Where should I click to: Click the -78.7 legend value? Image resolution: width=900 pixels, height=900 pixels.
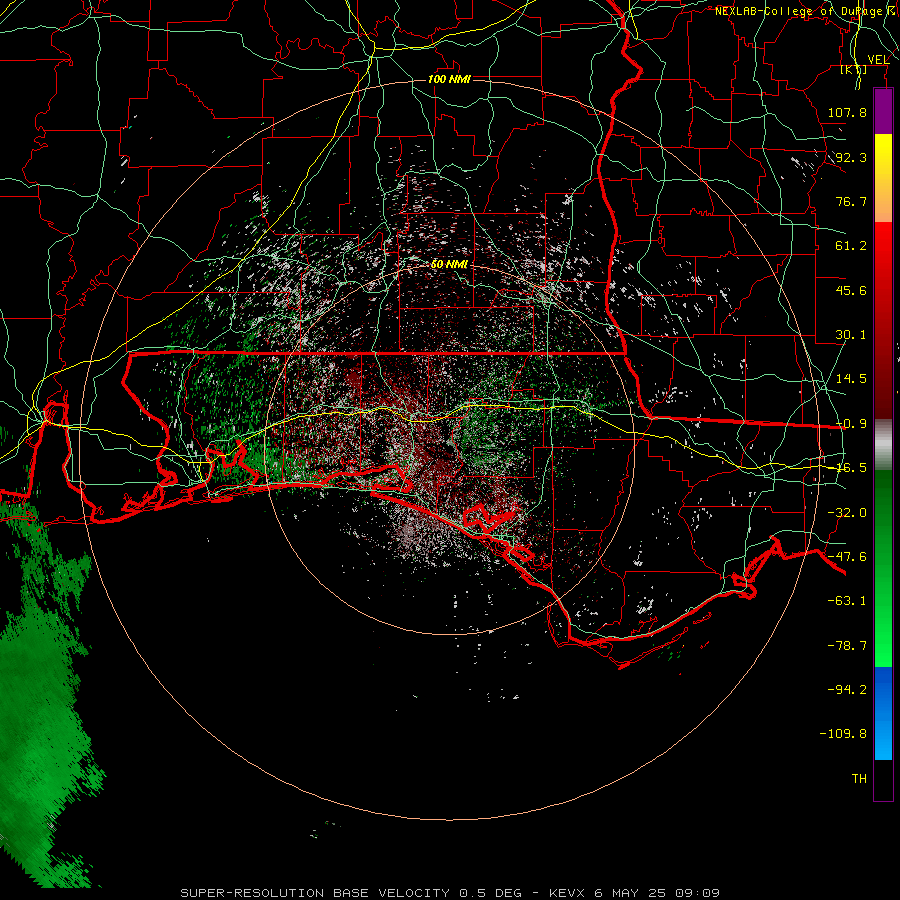pos(847,646)
